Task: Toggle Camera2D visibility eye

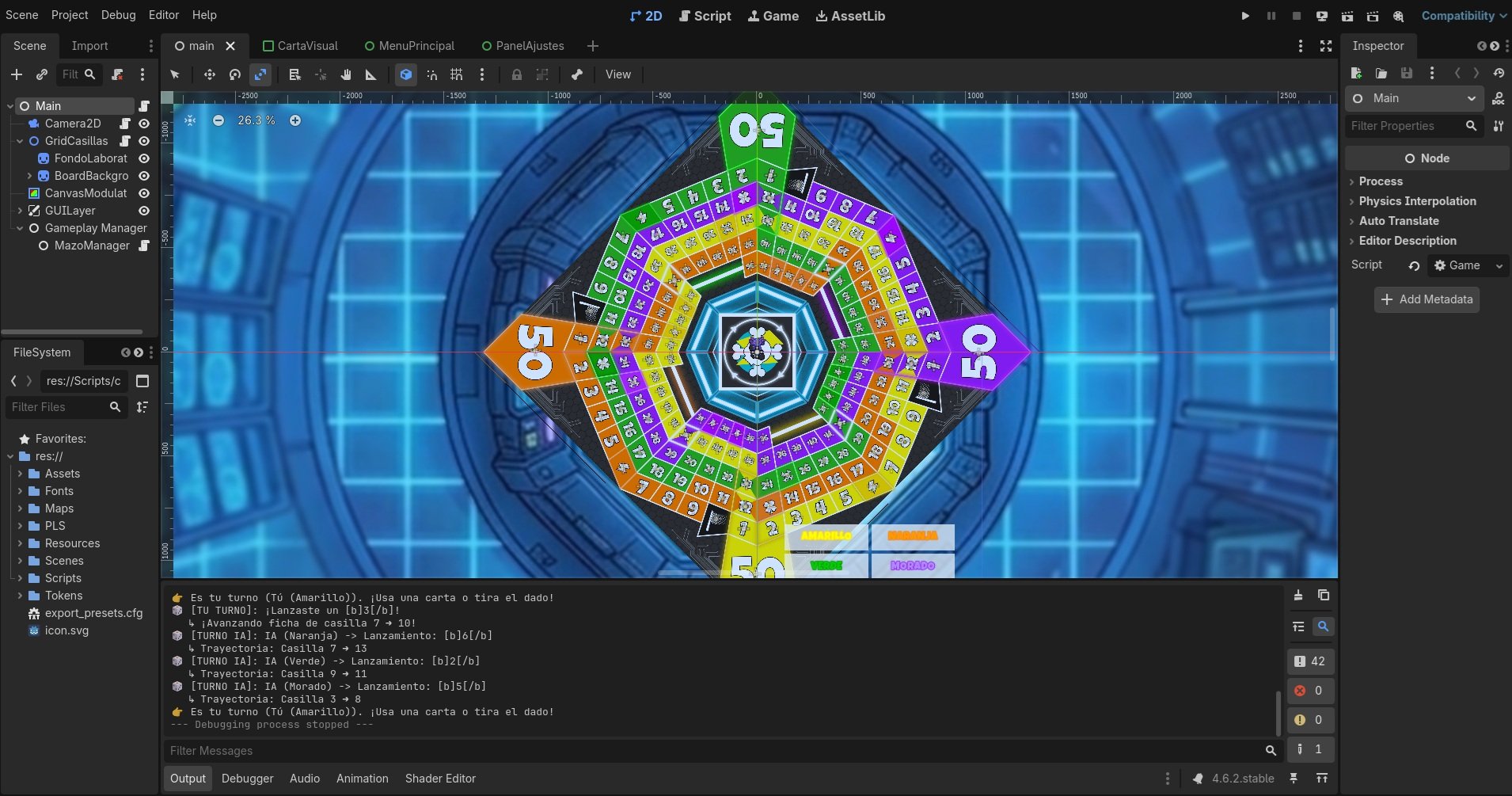Action: point(144,124)
